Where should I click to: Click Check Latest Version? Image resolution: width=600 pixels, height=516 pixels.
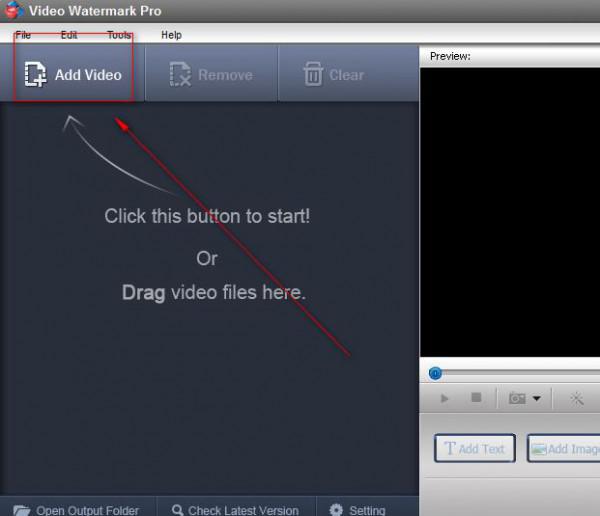pos(235,509)
